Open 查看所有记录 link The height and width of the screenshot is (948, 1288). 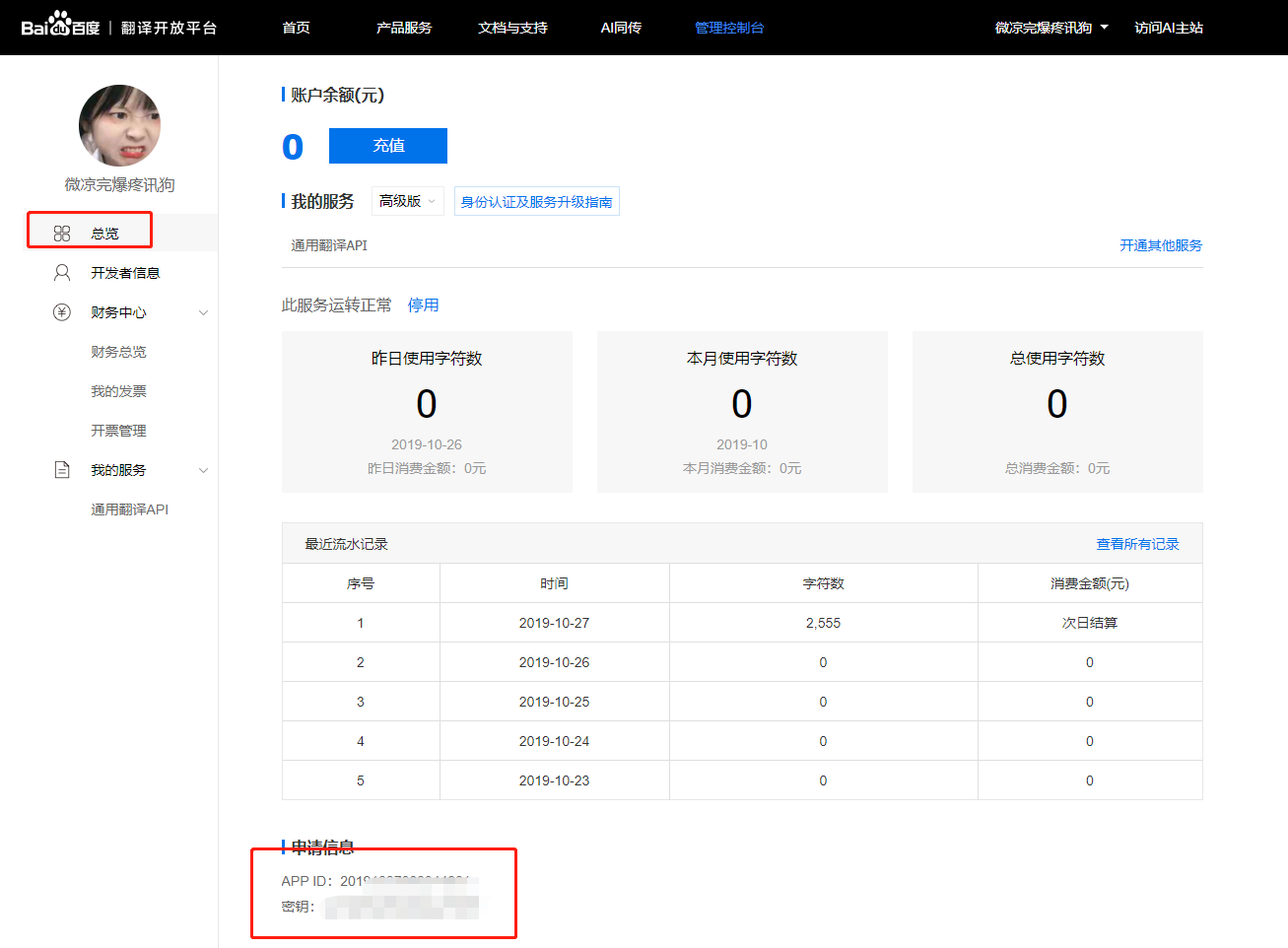tap(1137, 544)
